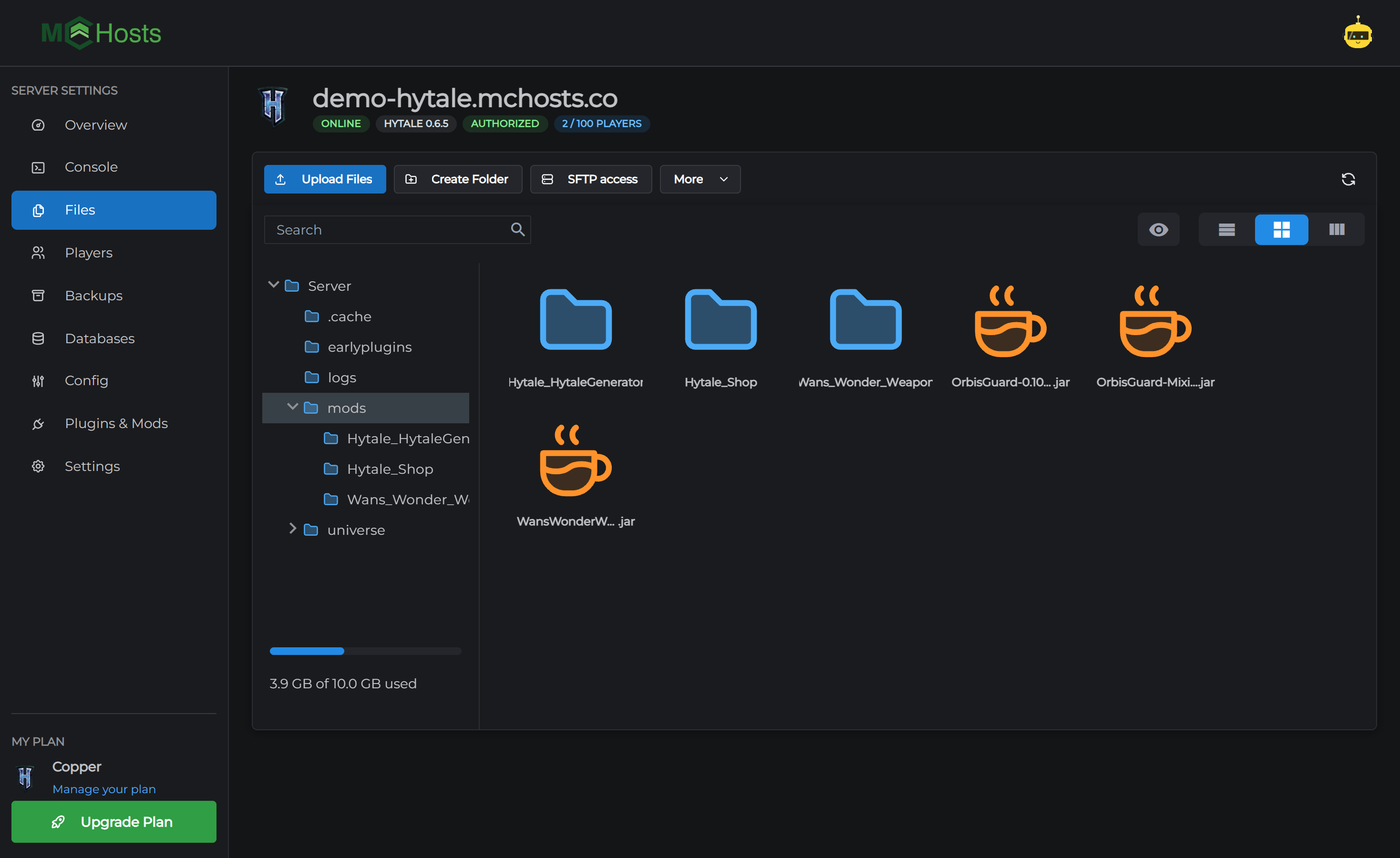
Task: Click the Copper plan Hytale icon
Action: pyautogui.click(x=25, y=777)
